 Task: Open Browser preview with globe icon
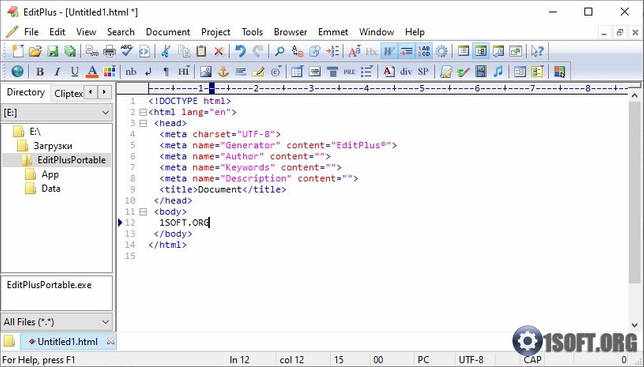pos(18,71)
